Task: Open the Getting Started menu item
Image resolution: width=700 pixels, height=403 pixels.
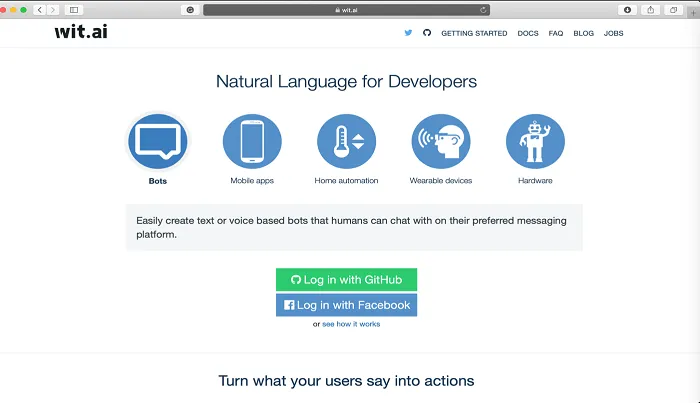Action: 474,33
